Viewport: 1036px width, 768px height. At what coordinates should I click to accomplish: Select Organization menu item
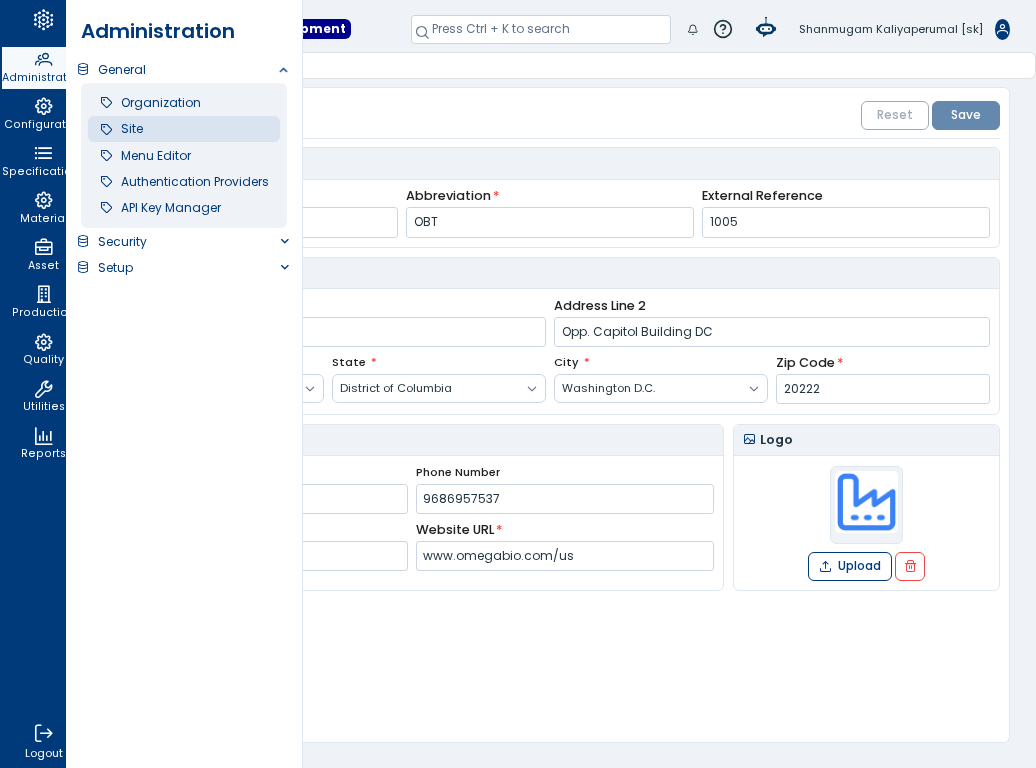[x=184, y=103]
